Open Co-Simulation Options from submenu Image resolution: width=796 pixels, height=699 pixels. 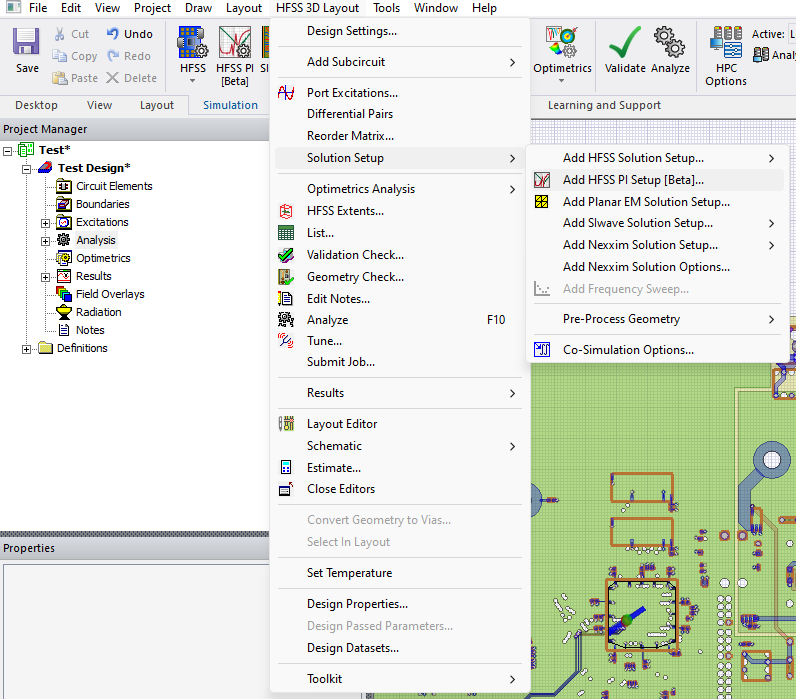(628, 350)
